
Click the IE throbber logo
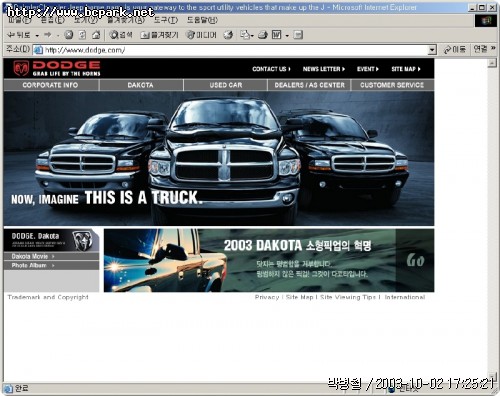[486, 21]
